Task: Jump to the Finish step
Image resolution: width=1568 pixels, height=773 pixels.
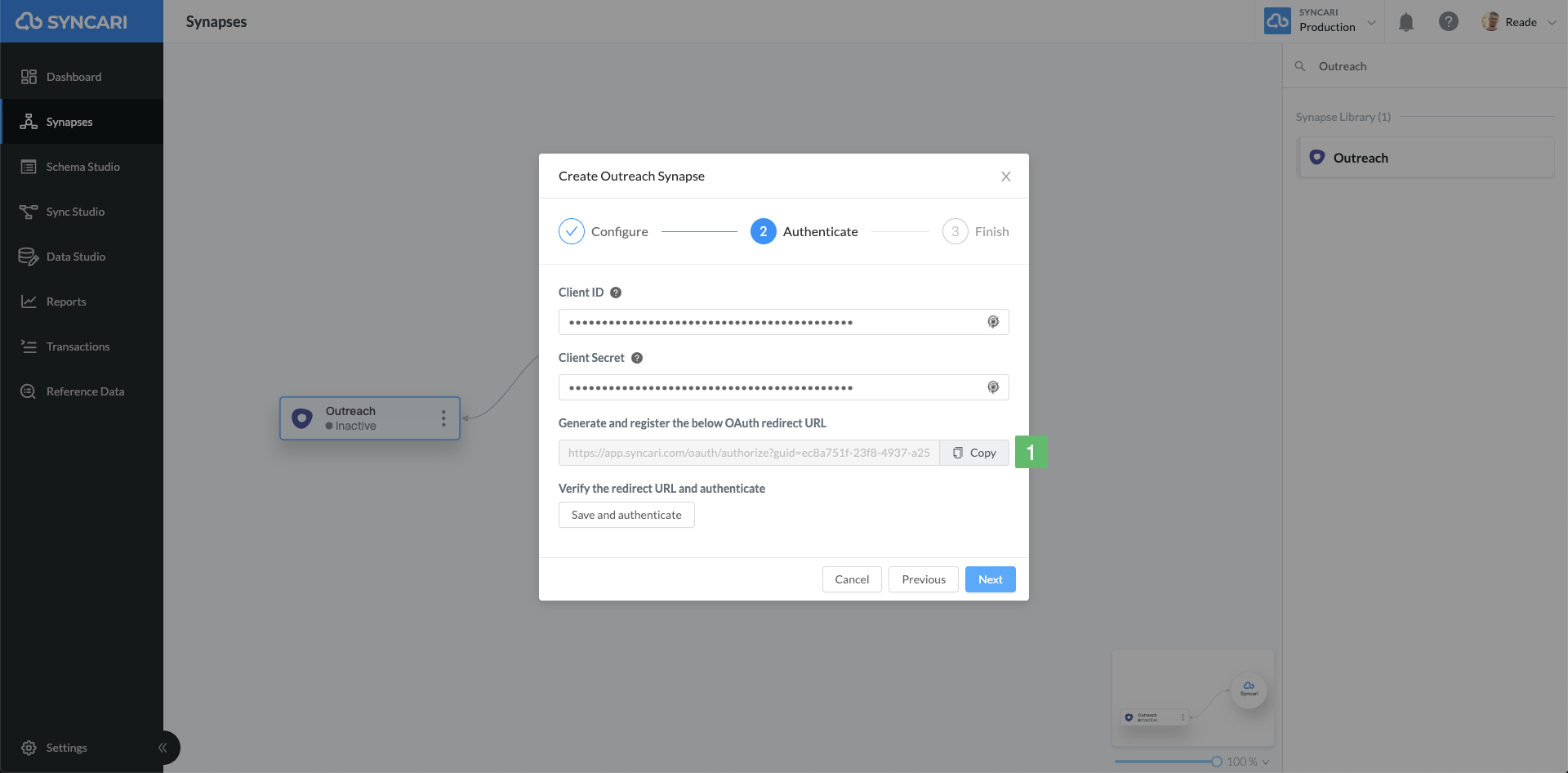Action: tap(976, 231)
